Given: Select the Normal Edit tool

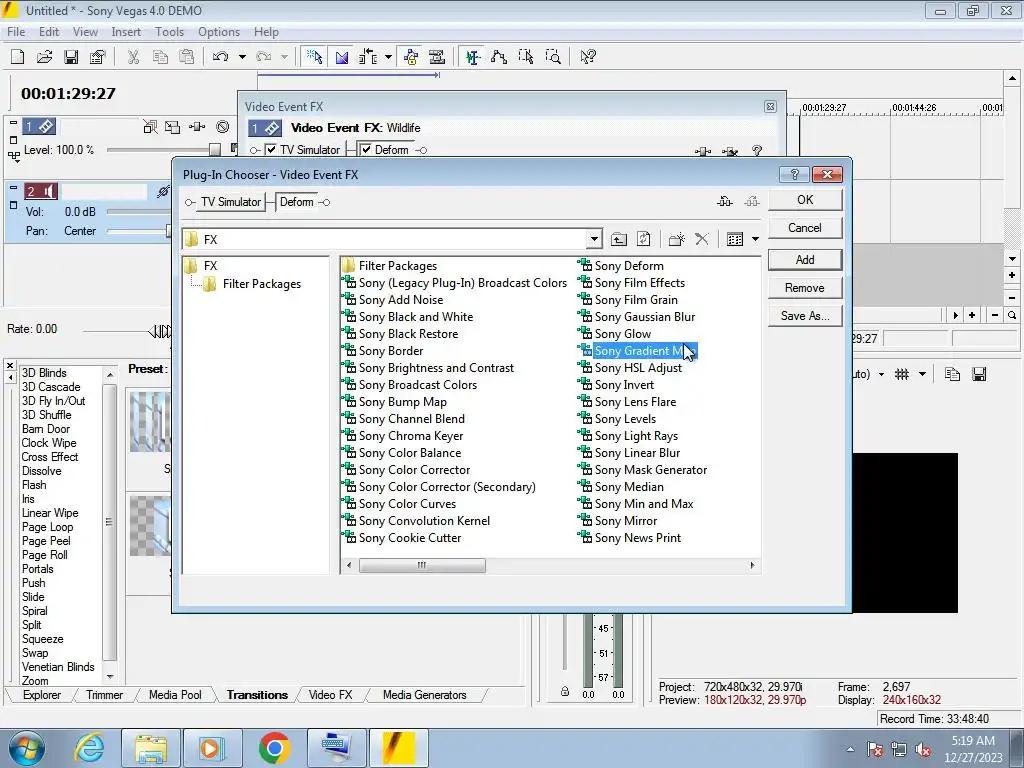Looking at the screenshot, I should [473, 57].
